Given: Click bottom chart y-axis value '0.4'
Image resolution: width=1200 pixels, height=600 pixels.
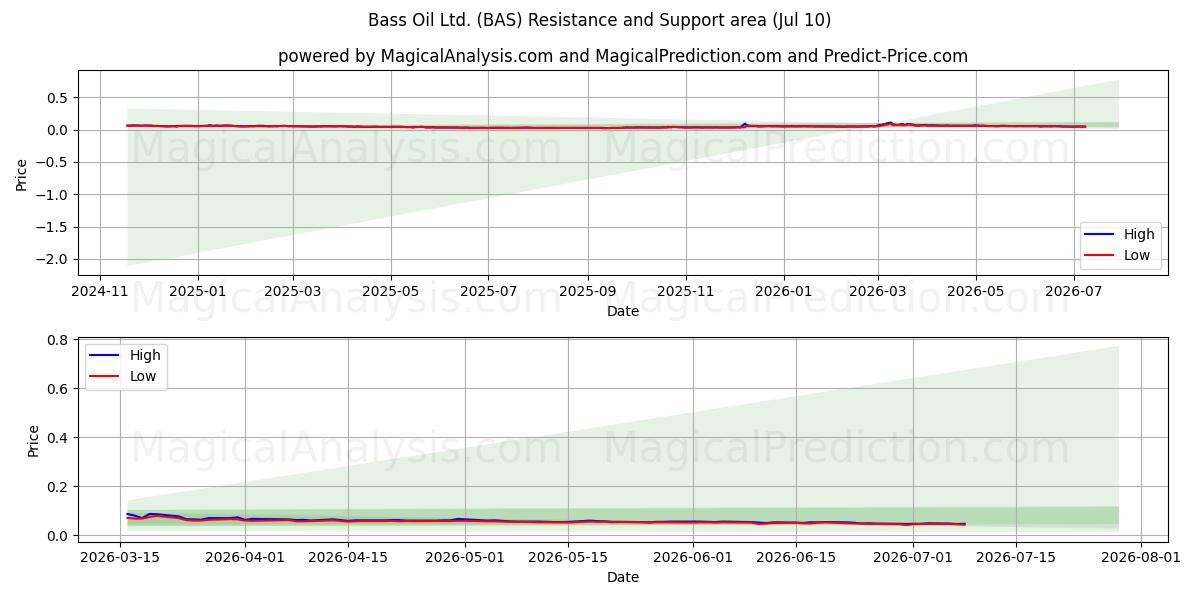Looking at the screenshot, I should click(x=58, y=438).
